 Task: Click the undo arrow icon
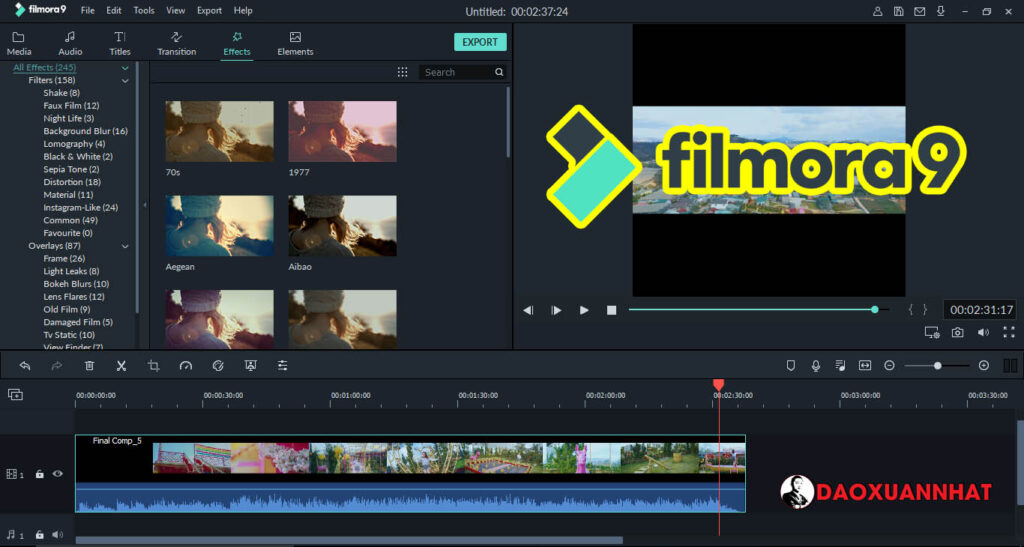pos(25,366)
